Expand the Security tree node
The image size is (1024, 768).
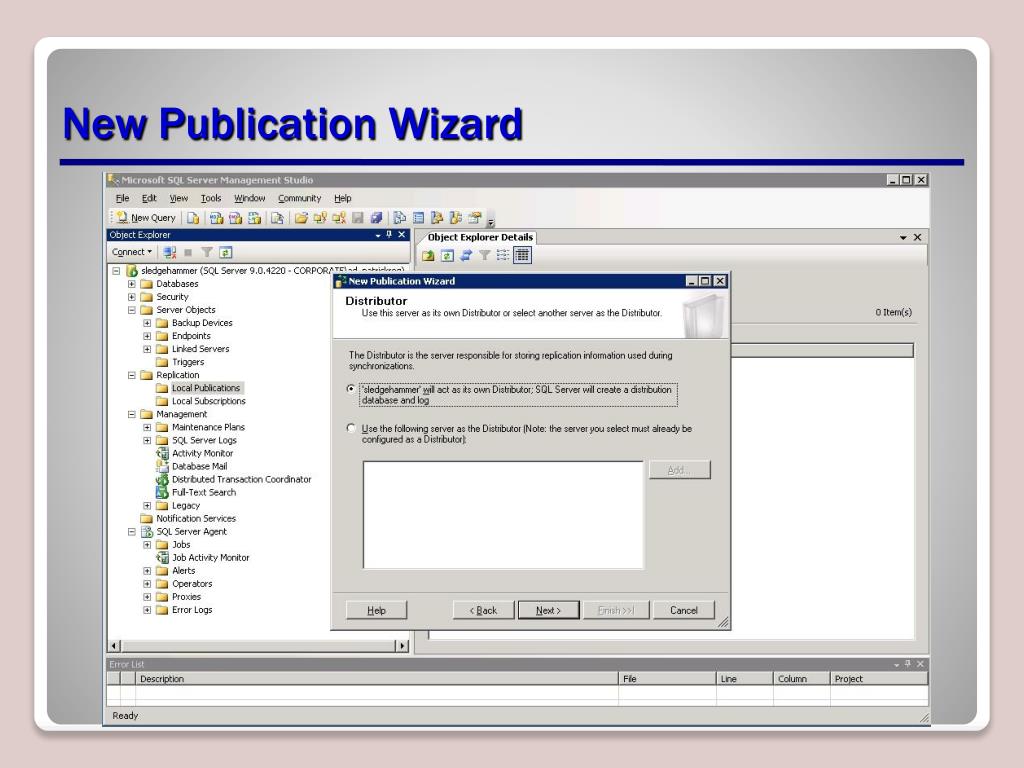[x=132, y=297]
